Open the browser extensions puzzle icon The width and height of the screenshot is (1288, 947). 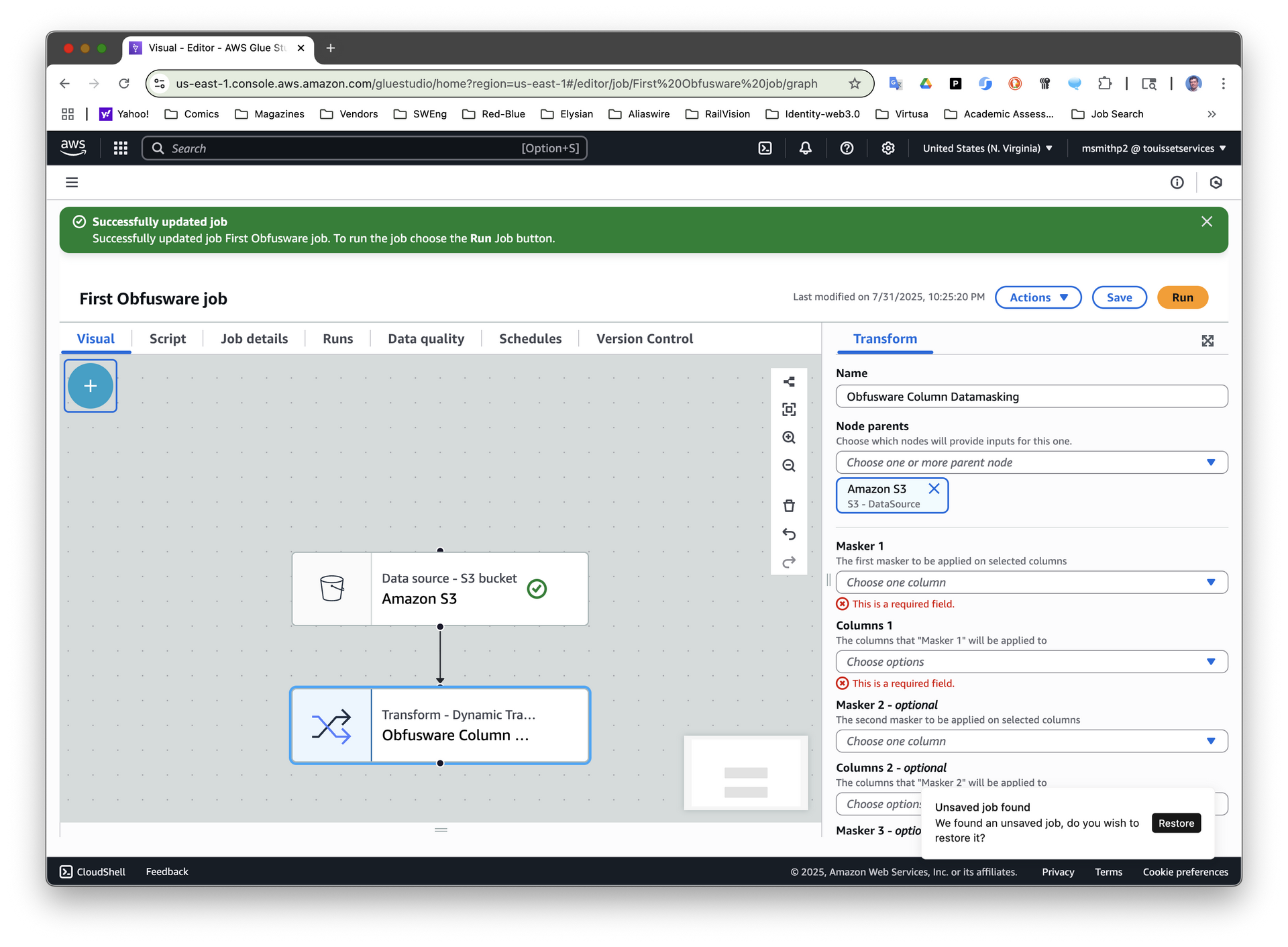[1105, 84]
